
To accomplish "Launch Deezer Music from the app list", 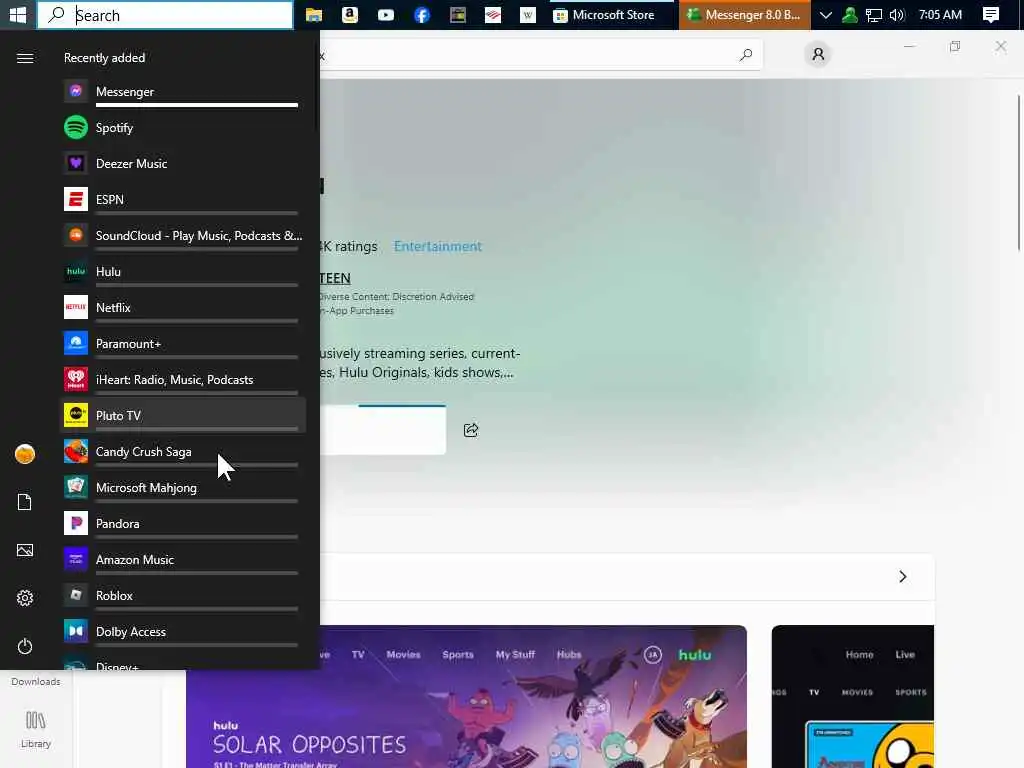I will [x=183, y=163].
